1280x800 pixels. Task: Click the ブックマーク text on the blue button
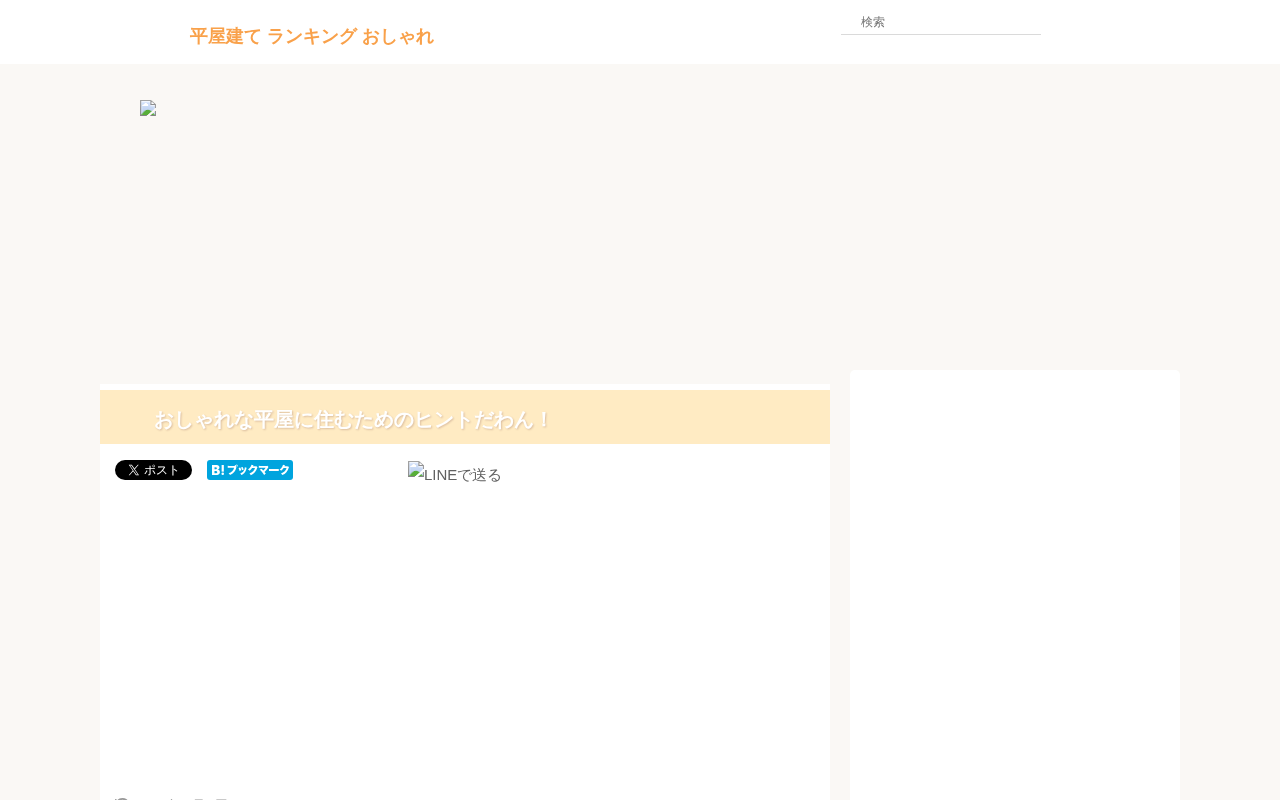[258, 470]
